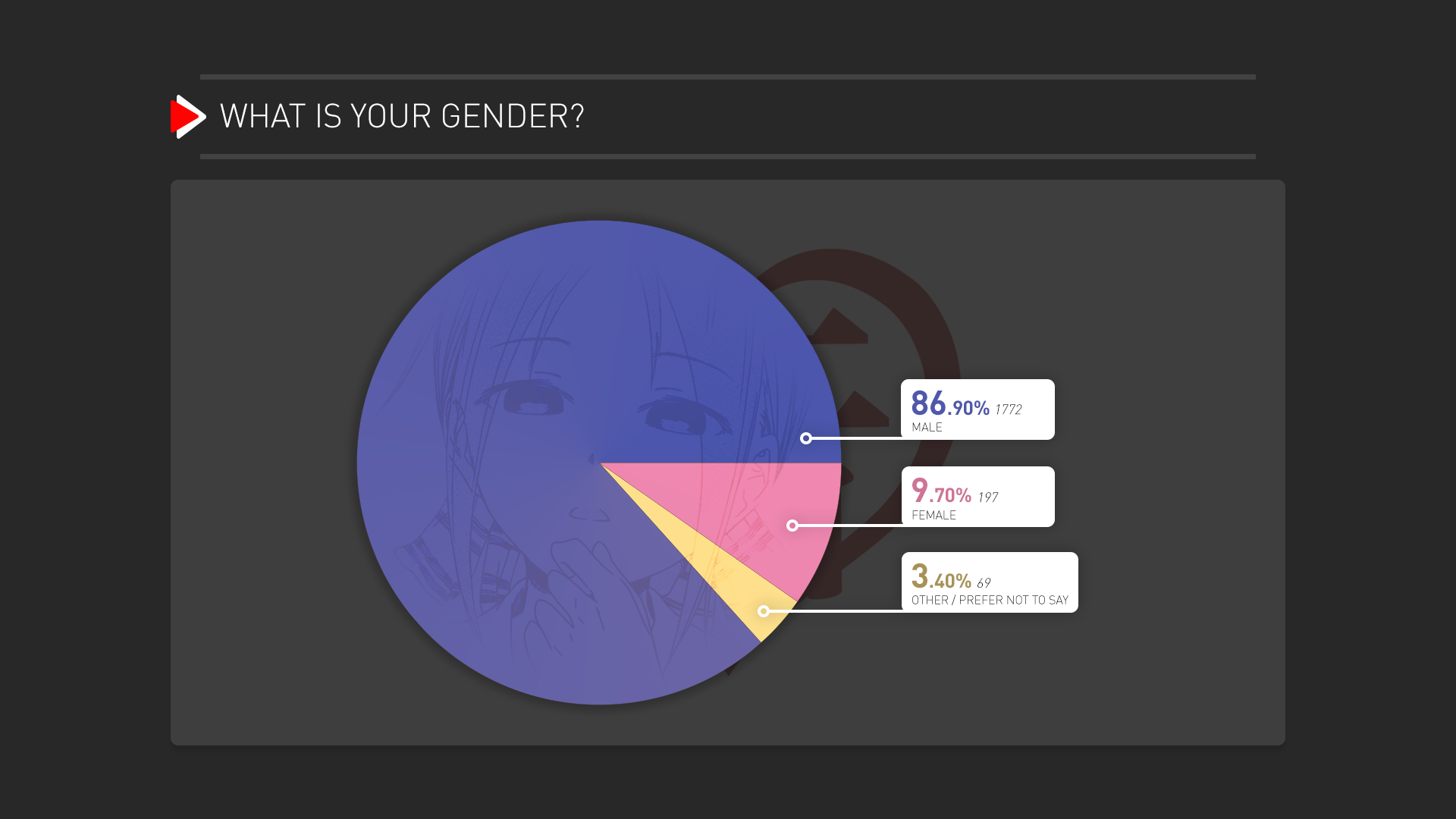Viewport: 1456px width, 819px height.
Task: Click 'Other / Prefer not to say' text
Action: (x=990, y=601)
